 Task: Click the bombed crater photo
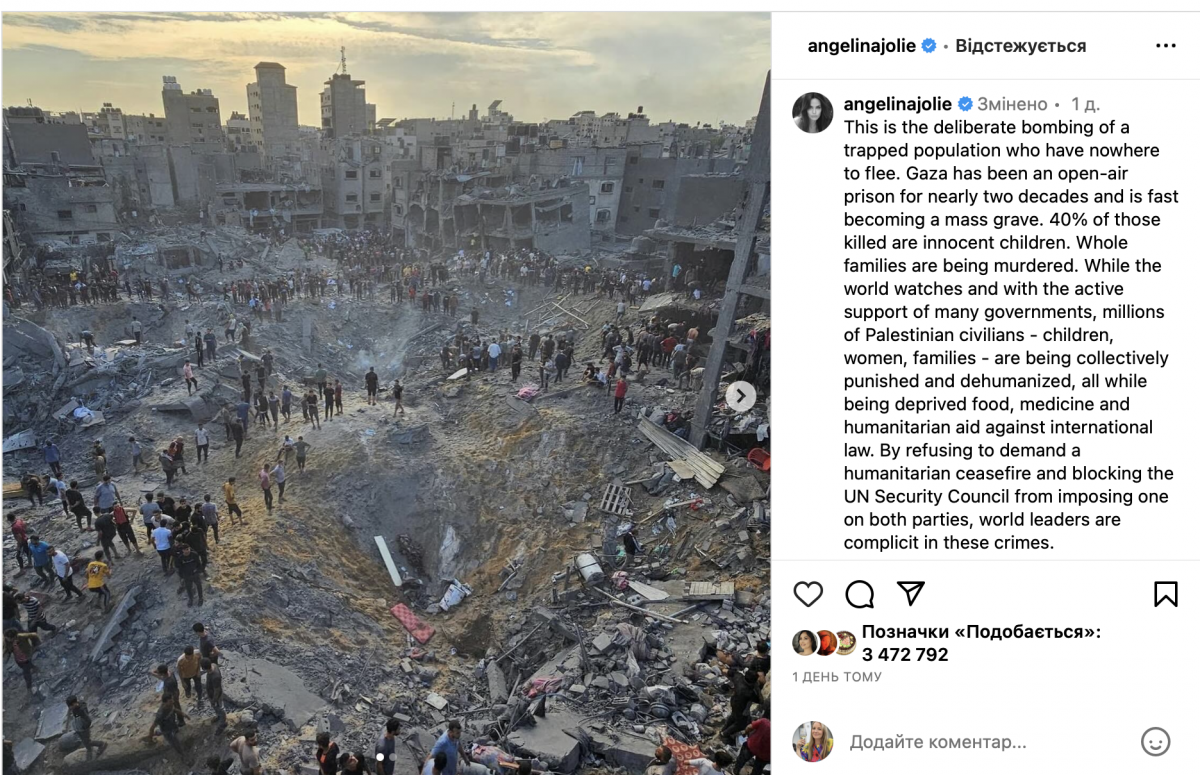386,393
